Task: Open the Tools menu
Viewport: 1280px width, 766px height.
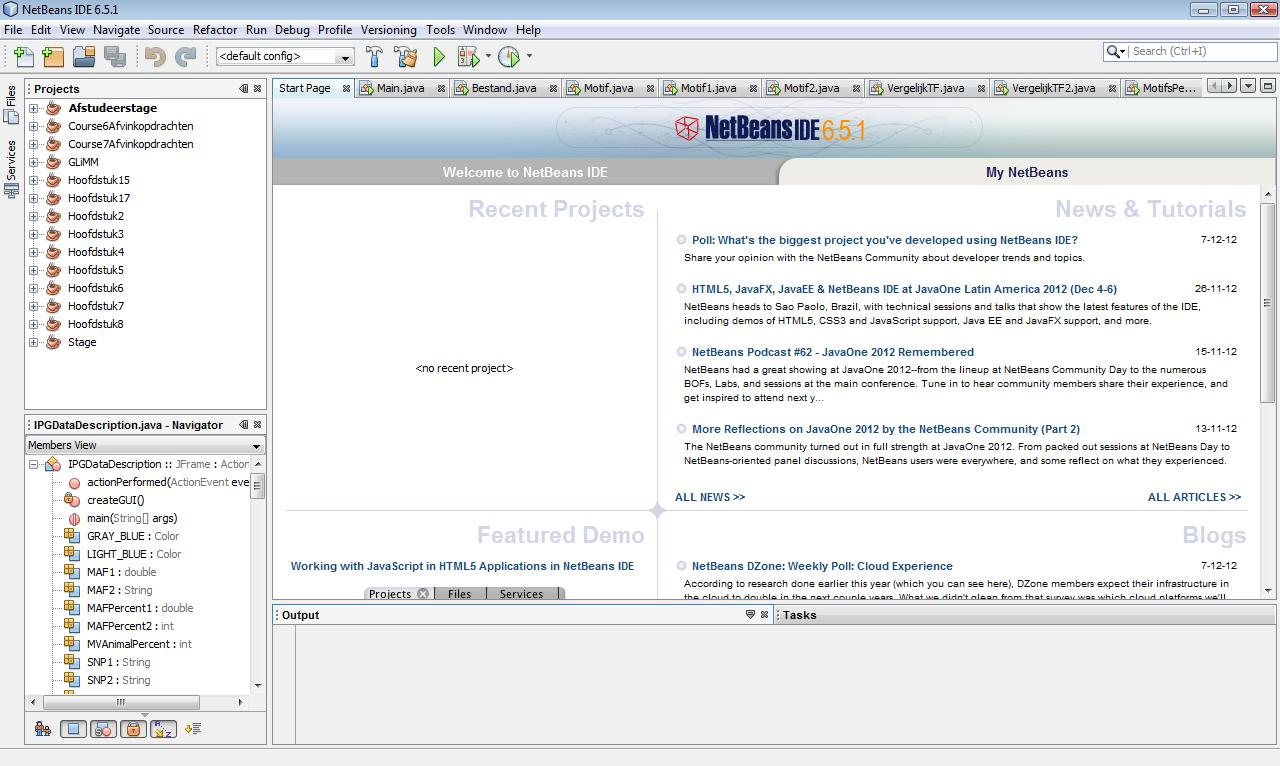Action: [440, 30]
